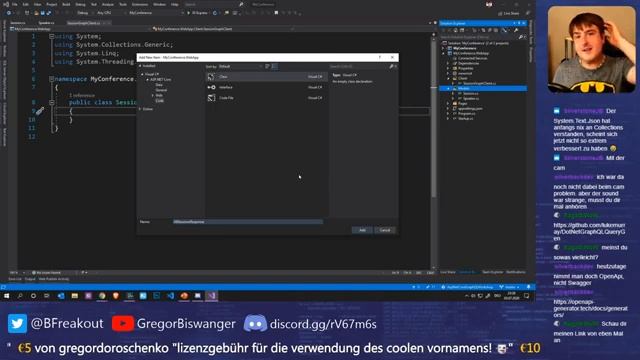Open Task View on the taskbar

pyautogui.click(x=47, y=296)
